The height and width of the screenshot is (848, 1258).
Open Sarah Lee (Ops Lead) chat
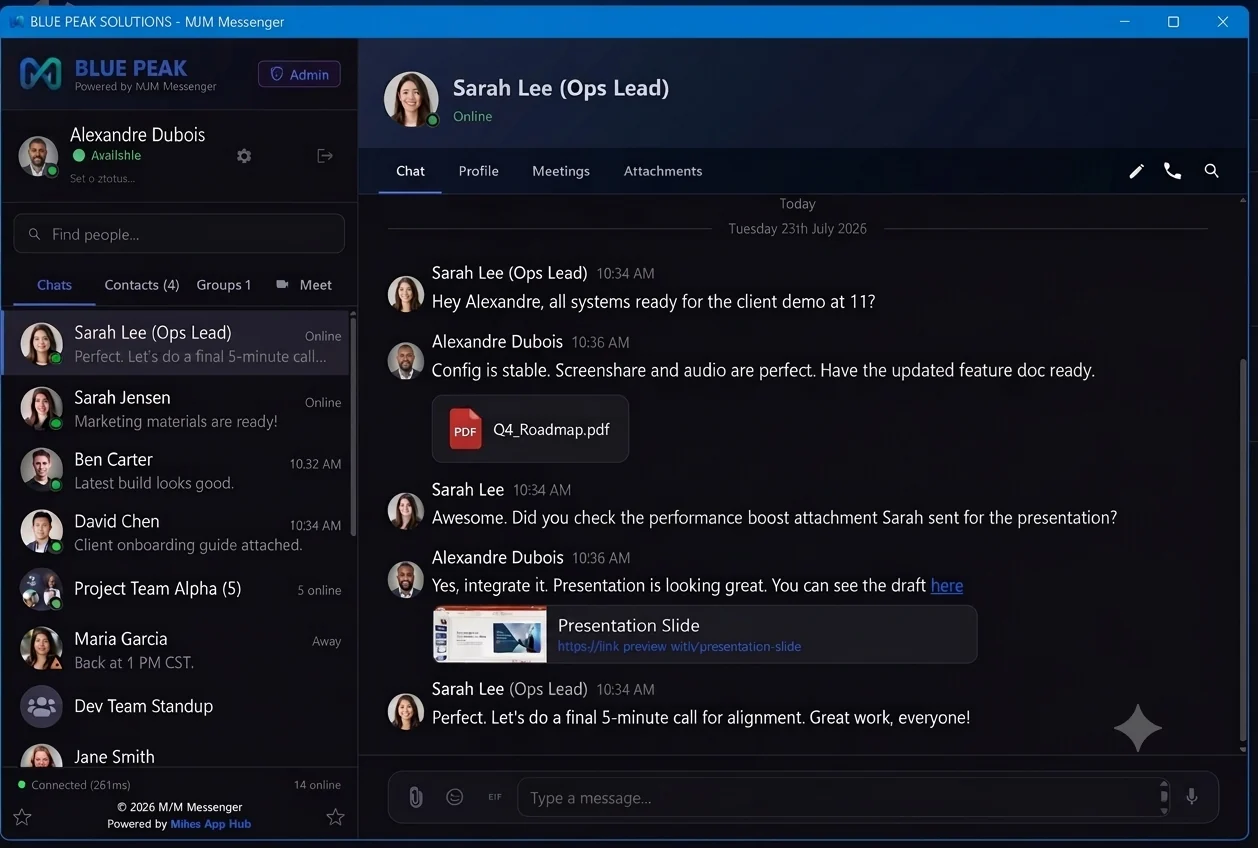click(x=175, y=344)
